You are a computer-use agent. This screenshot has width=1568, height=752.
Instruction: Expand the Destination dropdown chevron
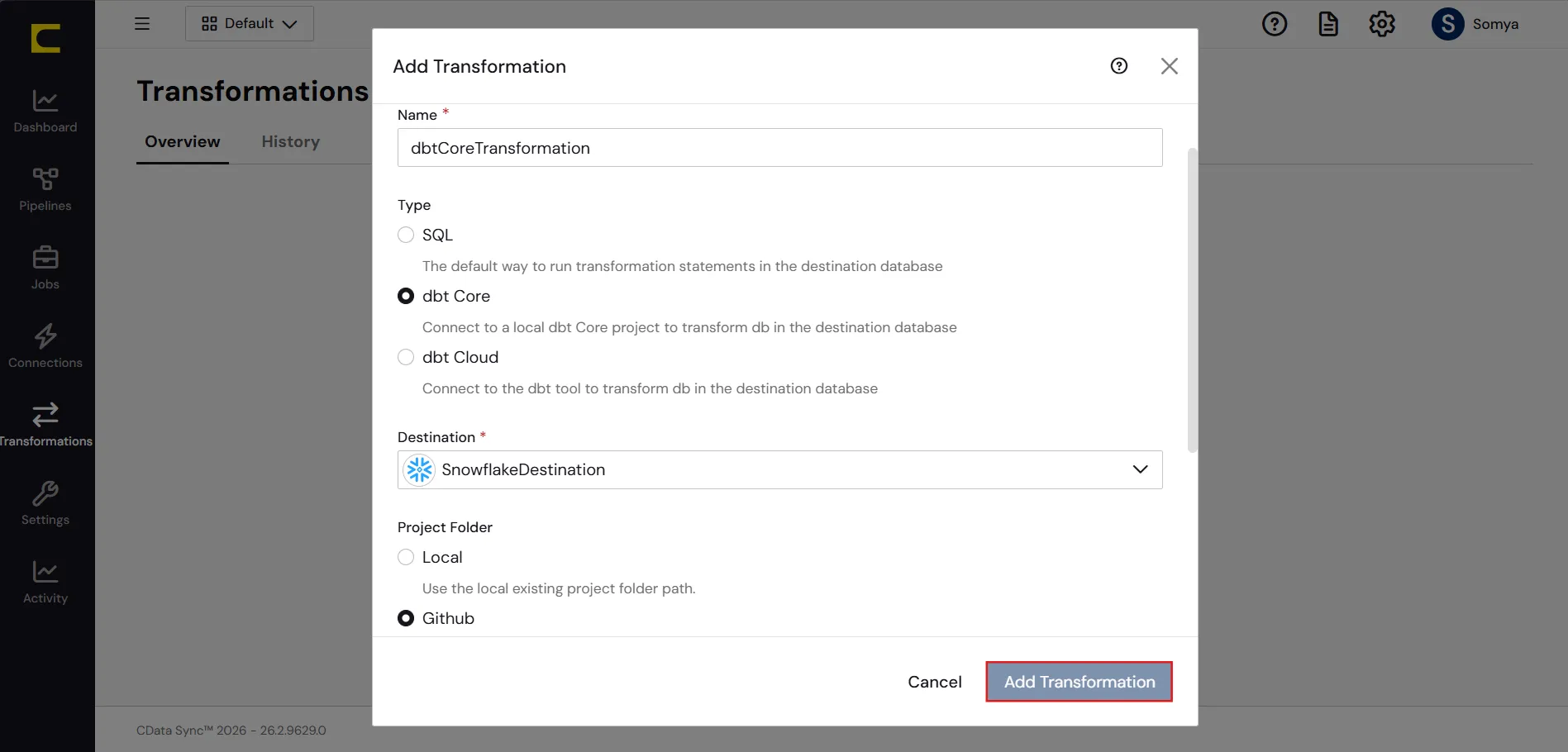(1141, 469)
